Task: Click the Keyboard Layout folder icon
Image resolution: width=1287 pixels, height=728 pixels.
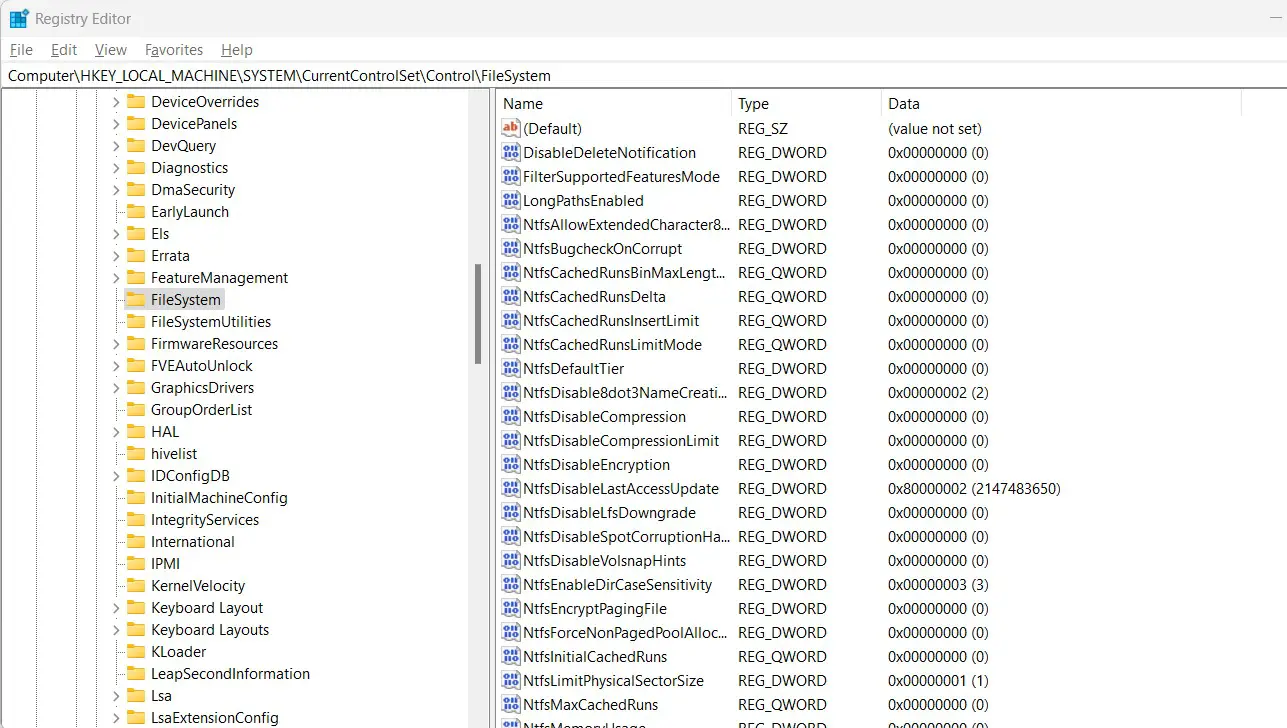Action: [136, 608]
